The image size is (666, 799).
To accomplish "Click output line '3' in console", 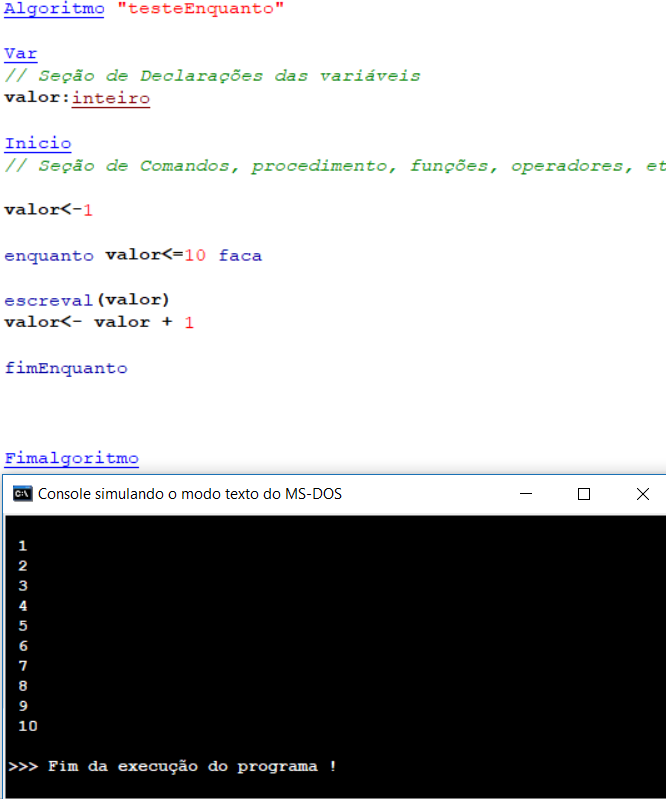I will click(22, 586).
